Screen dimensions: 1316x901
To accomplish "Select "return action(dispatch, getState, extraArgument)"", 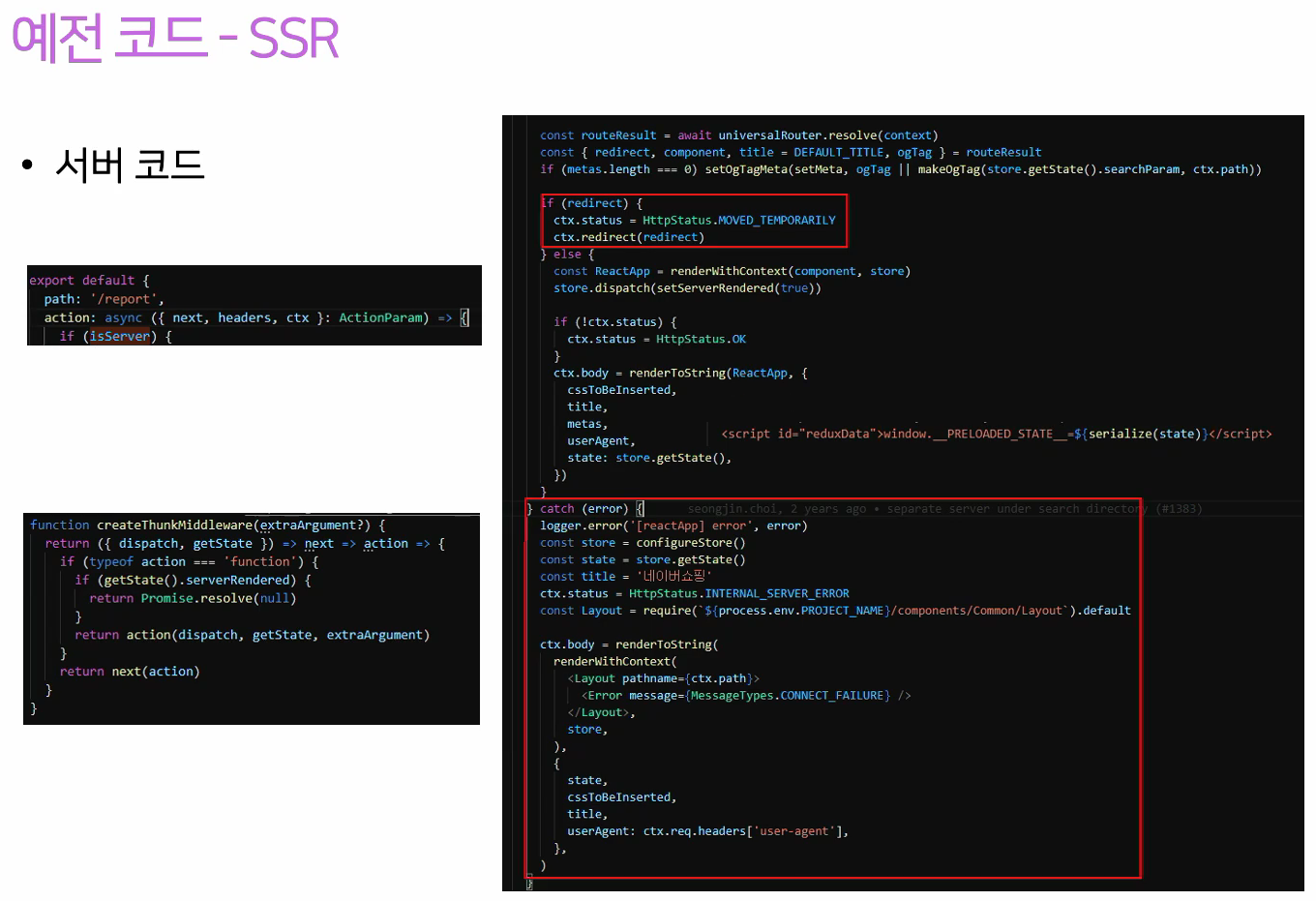I will click(252, 635).
